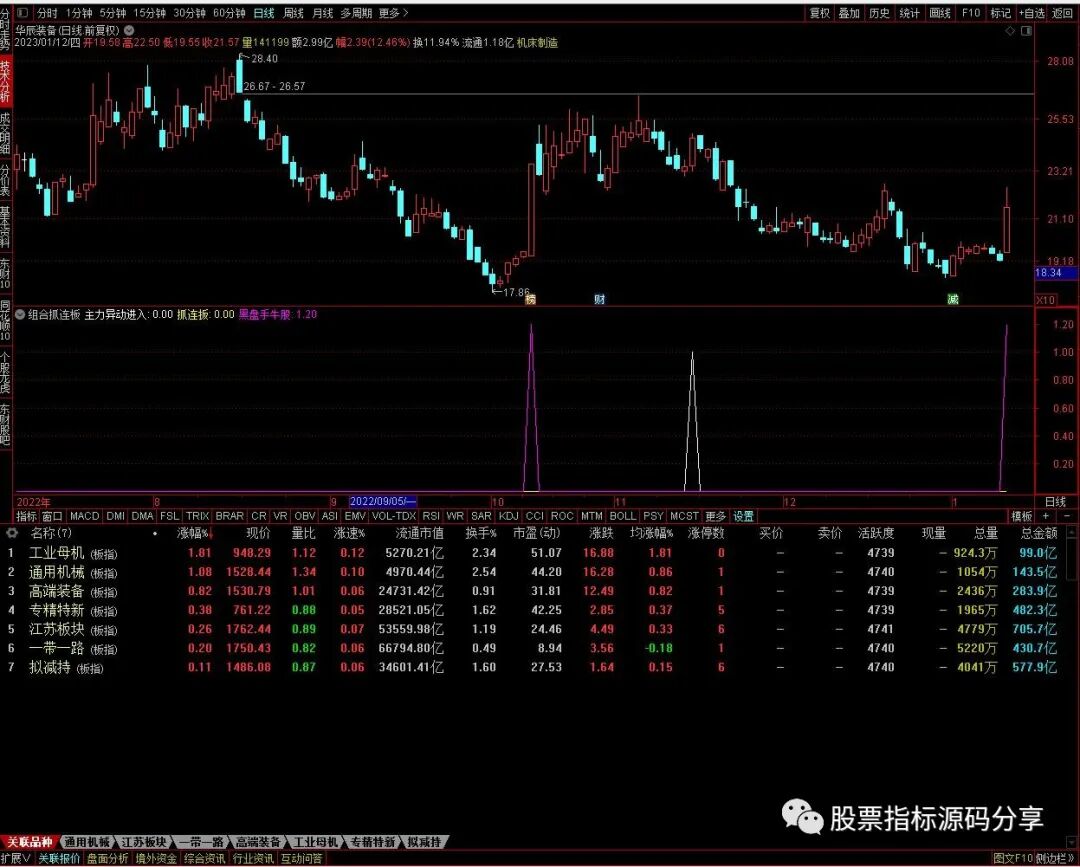The image size is (1080, 867).
Task: Switch to 60分钟 period
Action: click(x=229, y=13)
